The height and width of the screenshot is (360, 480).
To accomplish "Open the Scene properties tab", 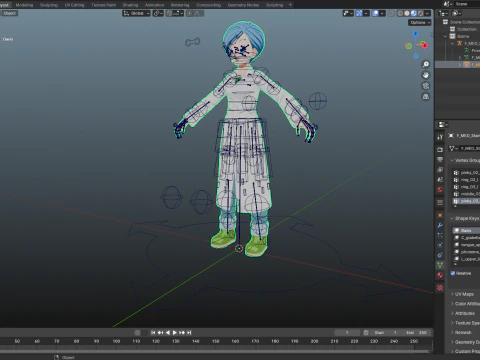I will click(x=440, y=179).
